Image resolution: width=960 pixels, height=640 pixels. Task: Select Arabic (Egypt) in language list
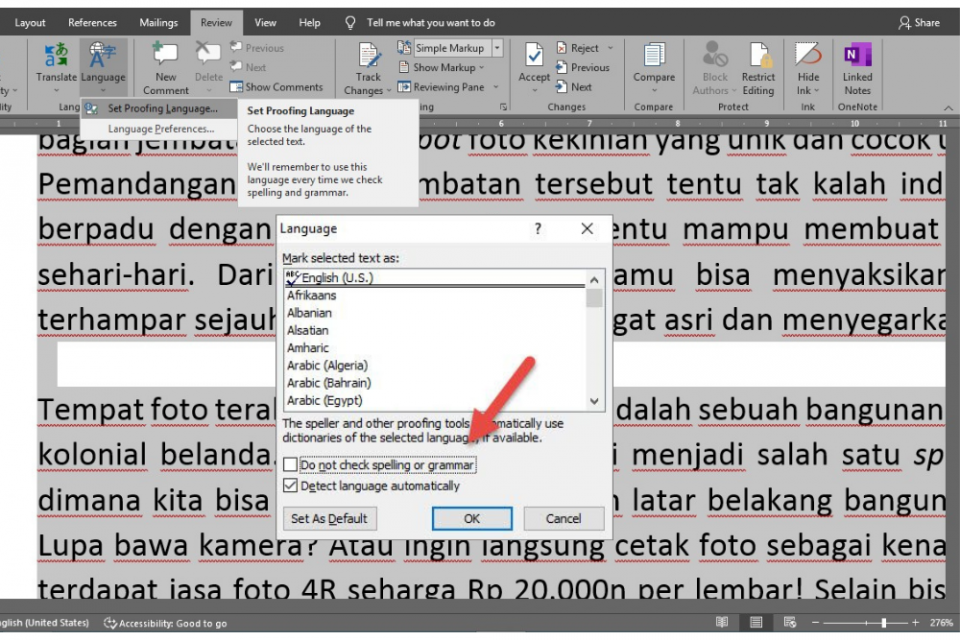click(x=435, y=401)
